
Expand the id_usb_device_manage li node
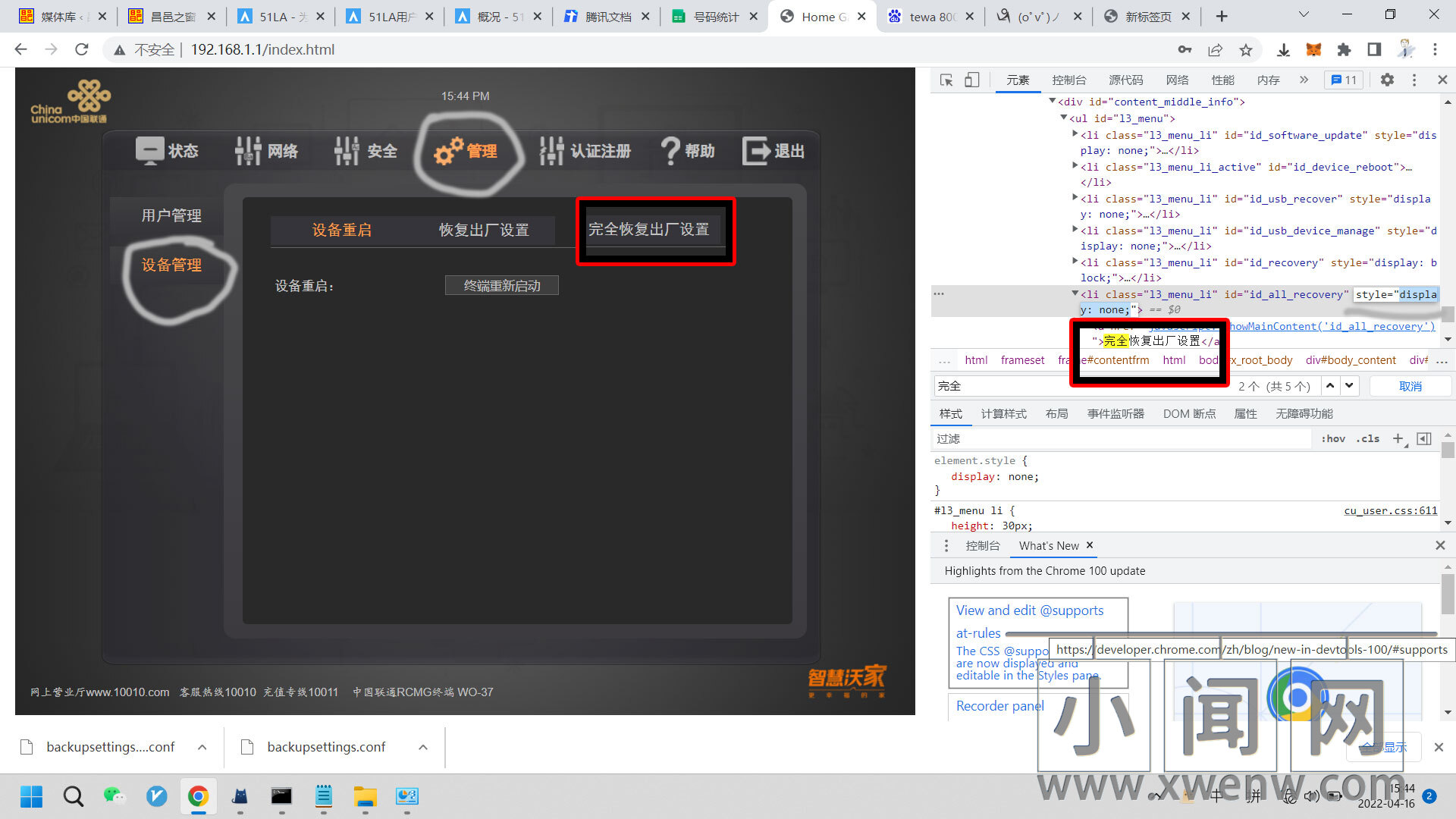coord(1075,230)
